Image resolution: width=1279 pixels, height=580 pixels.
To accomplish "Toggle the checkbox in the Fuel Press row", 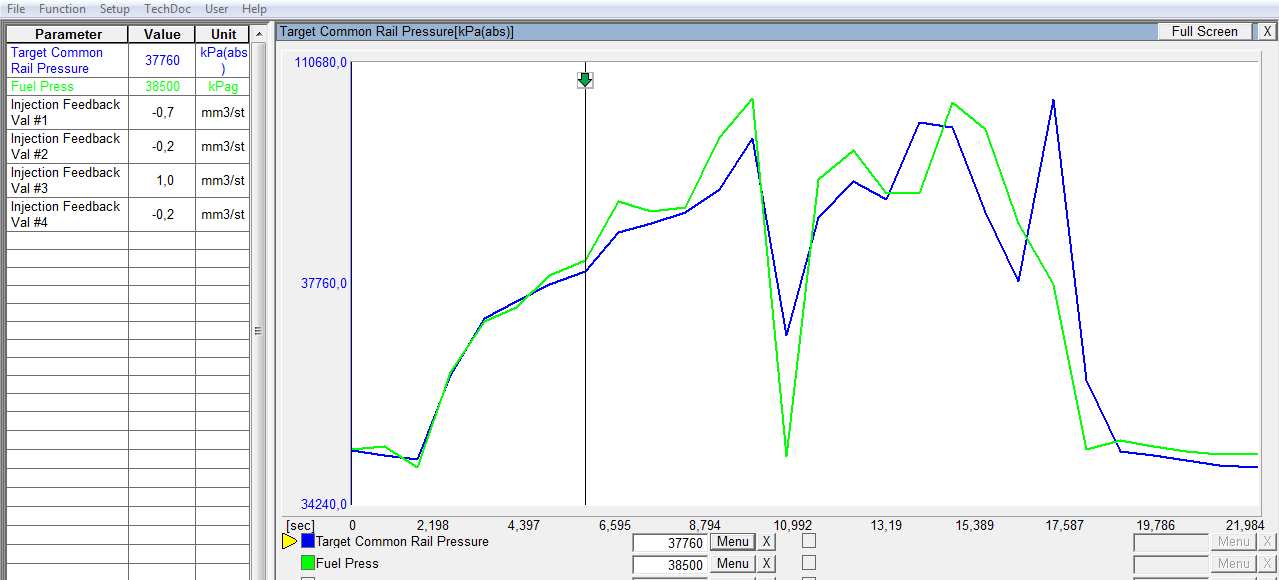I will pos(809,563).
